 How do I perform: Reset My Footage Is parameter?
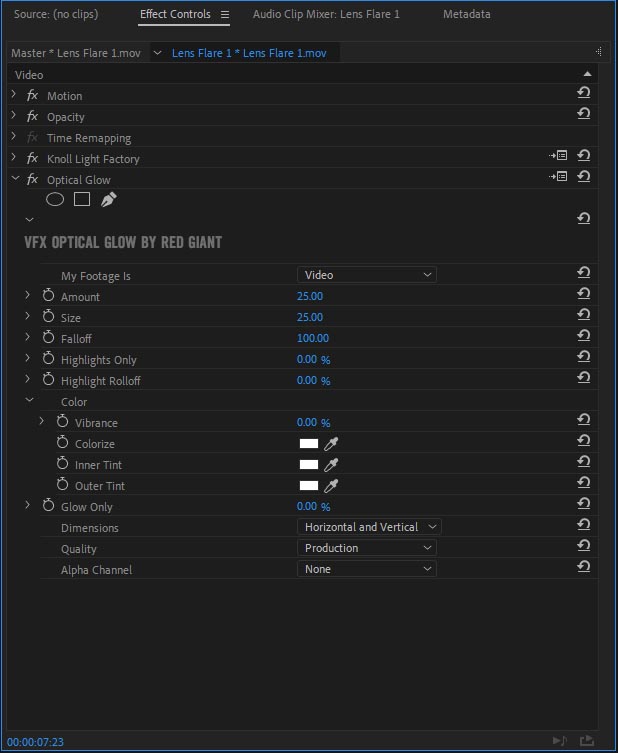click(583, 272)
